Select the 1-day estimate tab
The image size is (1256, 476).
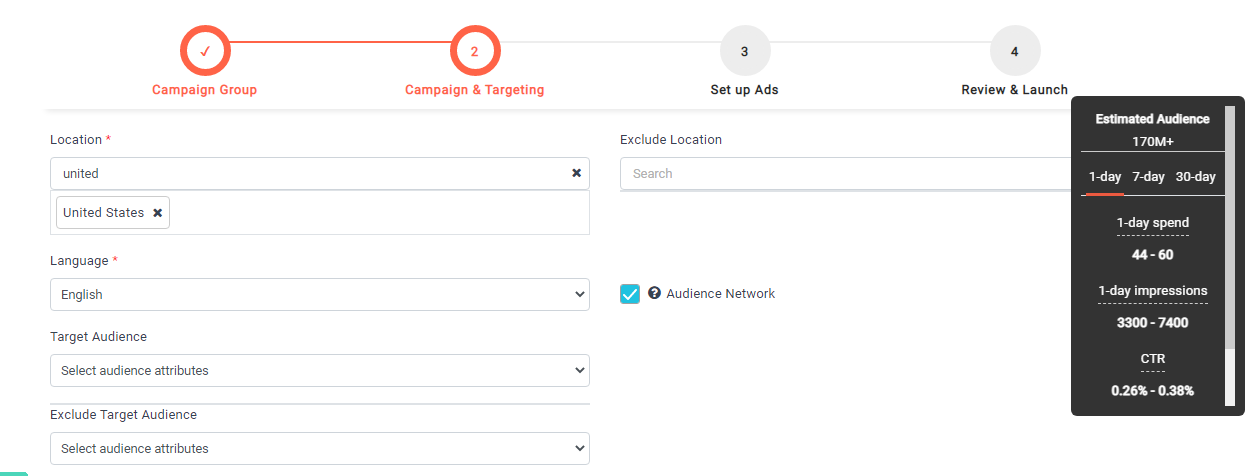[1105, 177]
